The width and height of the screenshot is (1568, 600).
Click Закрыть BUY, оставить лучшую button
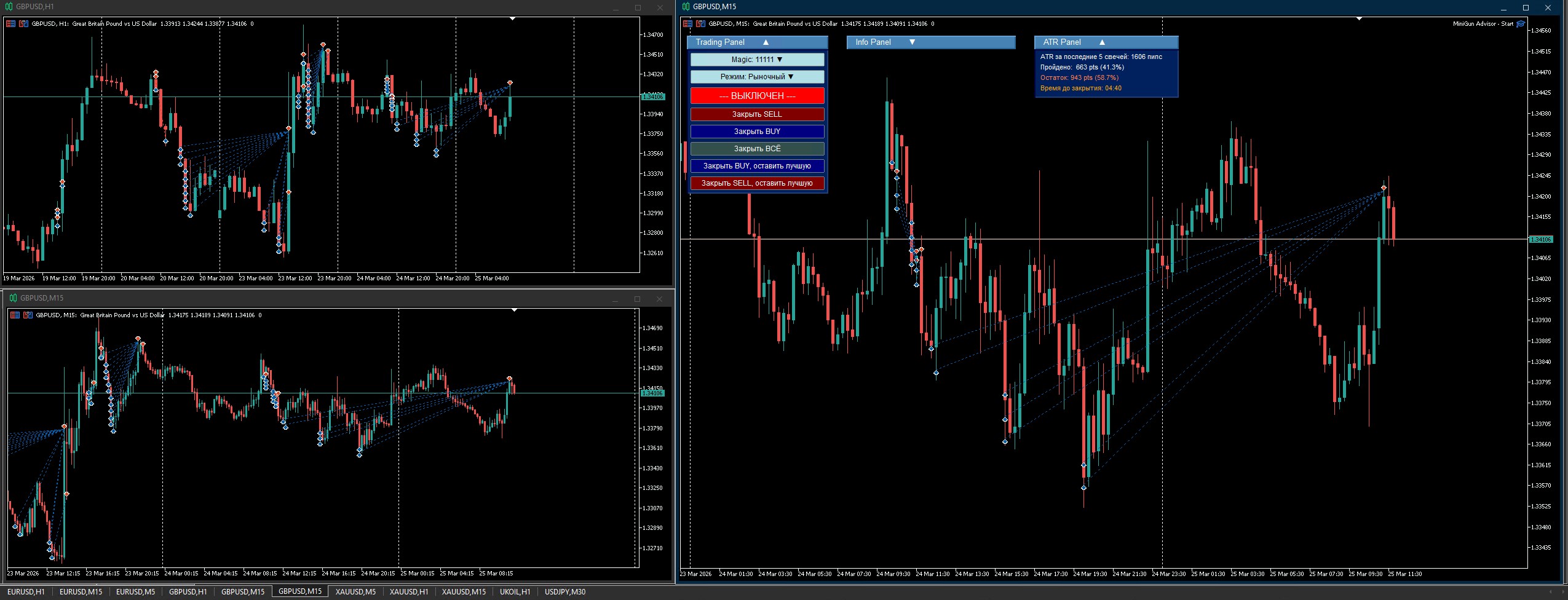click(x=757, y=166)
